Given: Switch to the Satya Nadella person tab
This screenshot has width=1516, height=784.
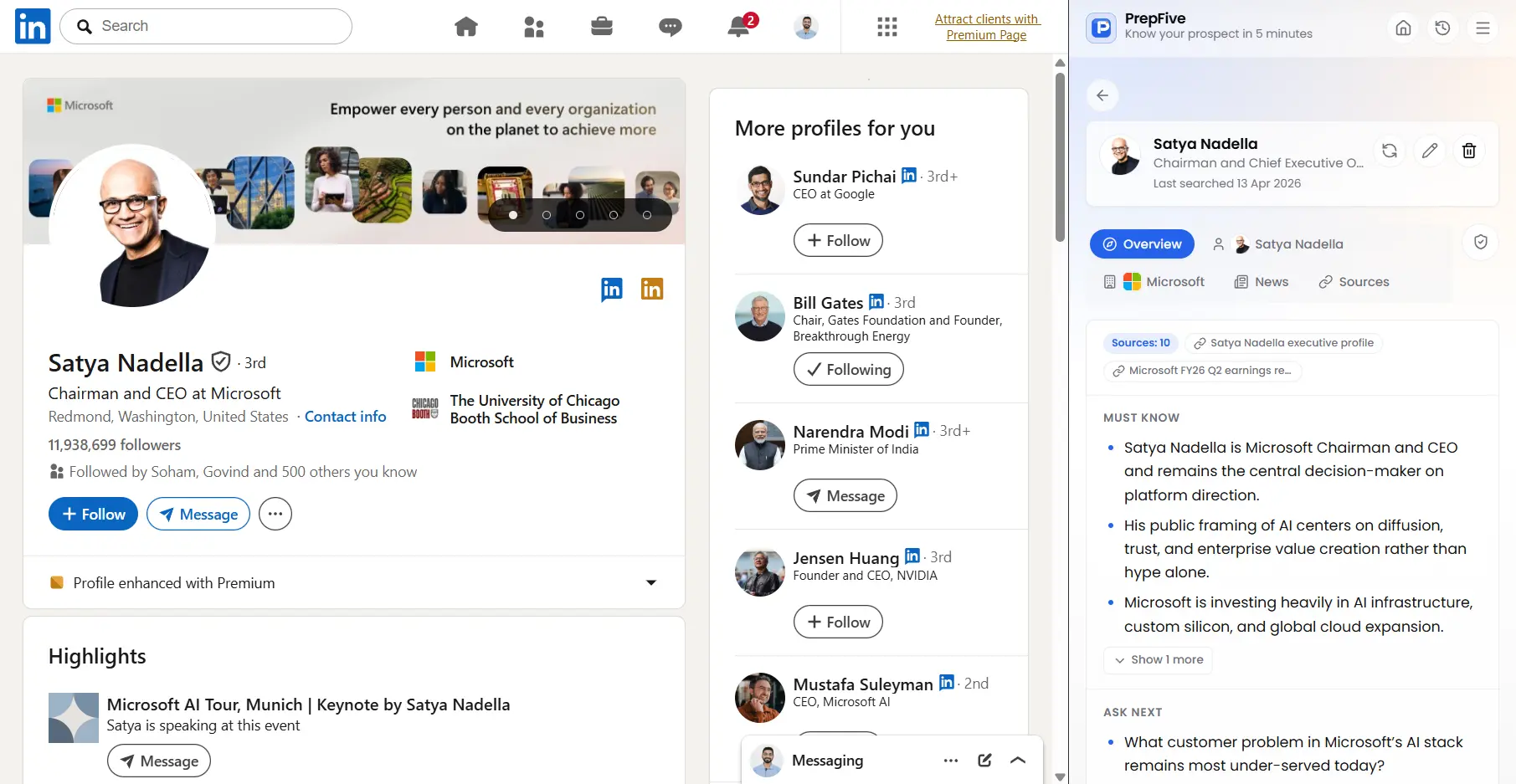Looking at the screenshot, I should tap(1278, 244).
